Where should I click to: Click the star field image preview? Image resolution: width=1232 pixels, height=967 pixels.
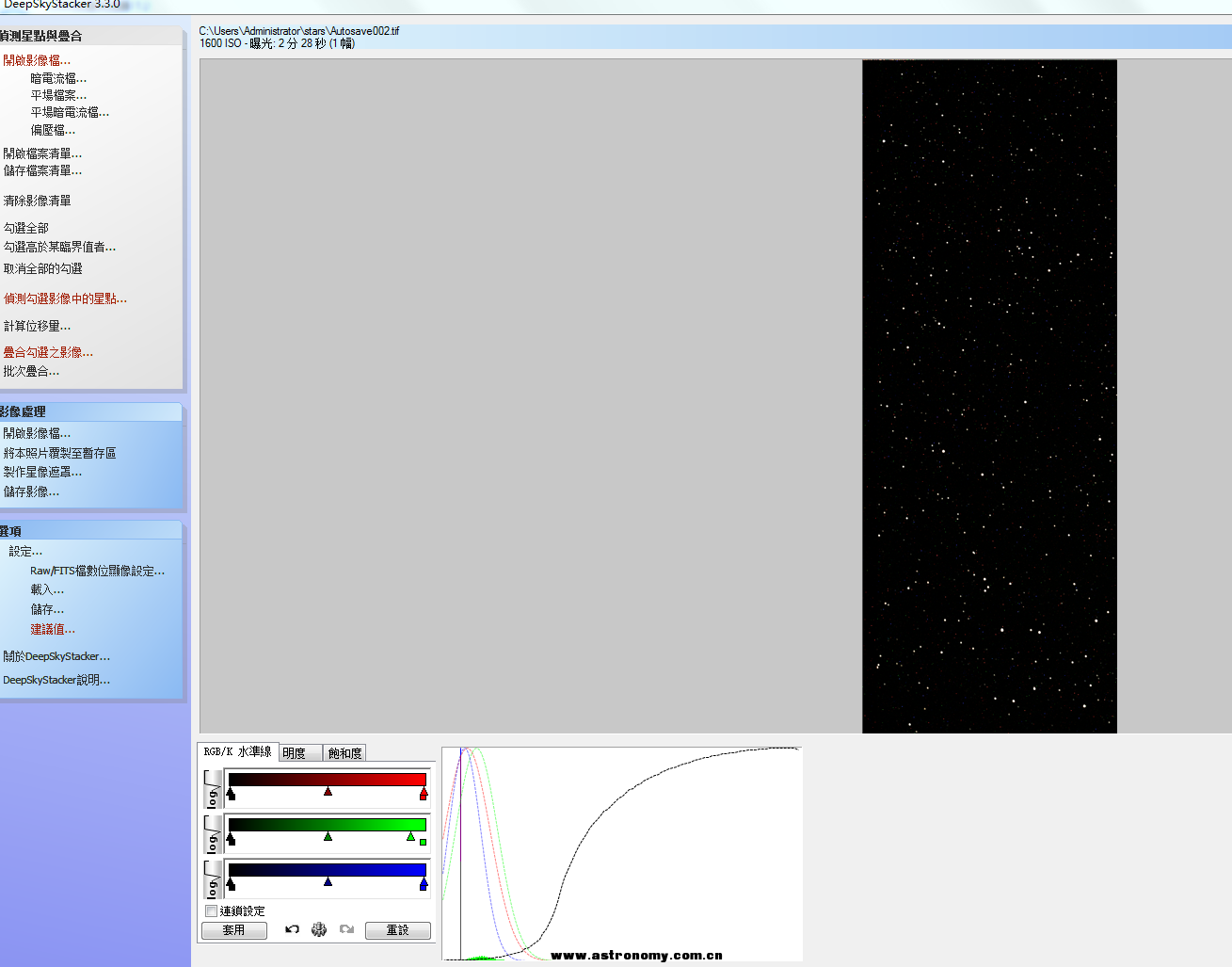point(989,396)
